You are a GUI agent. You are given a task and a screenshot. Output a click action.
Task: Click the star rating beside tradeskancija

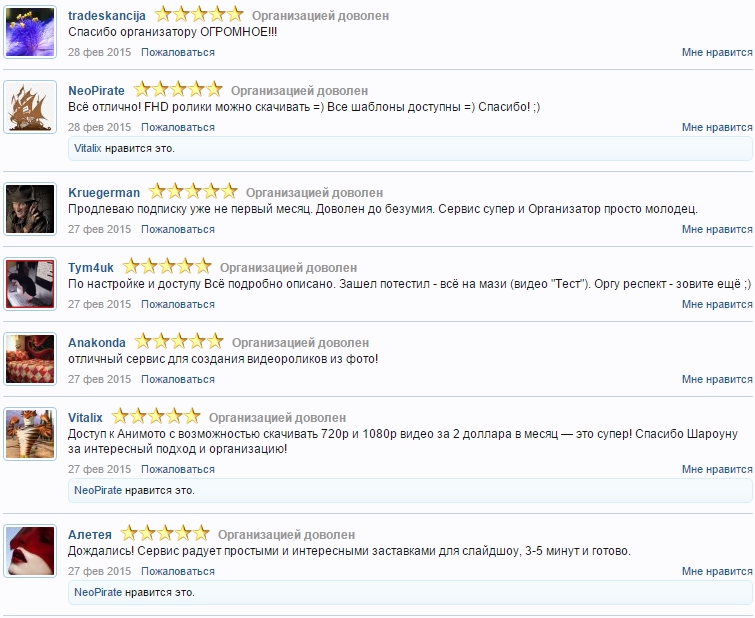tap(199, 15)
